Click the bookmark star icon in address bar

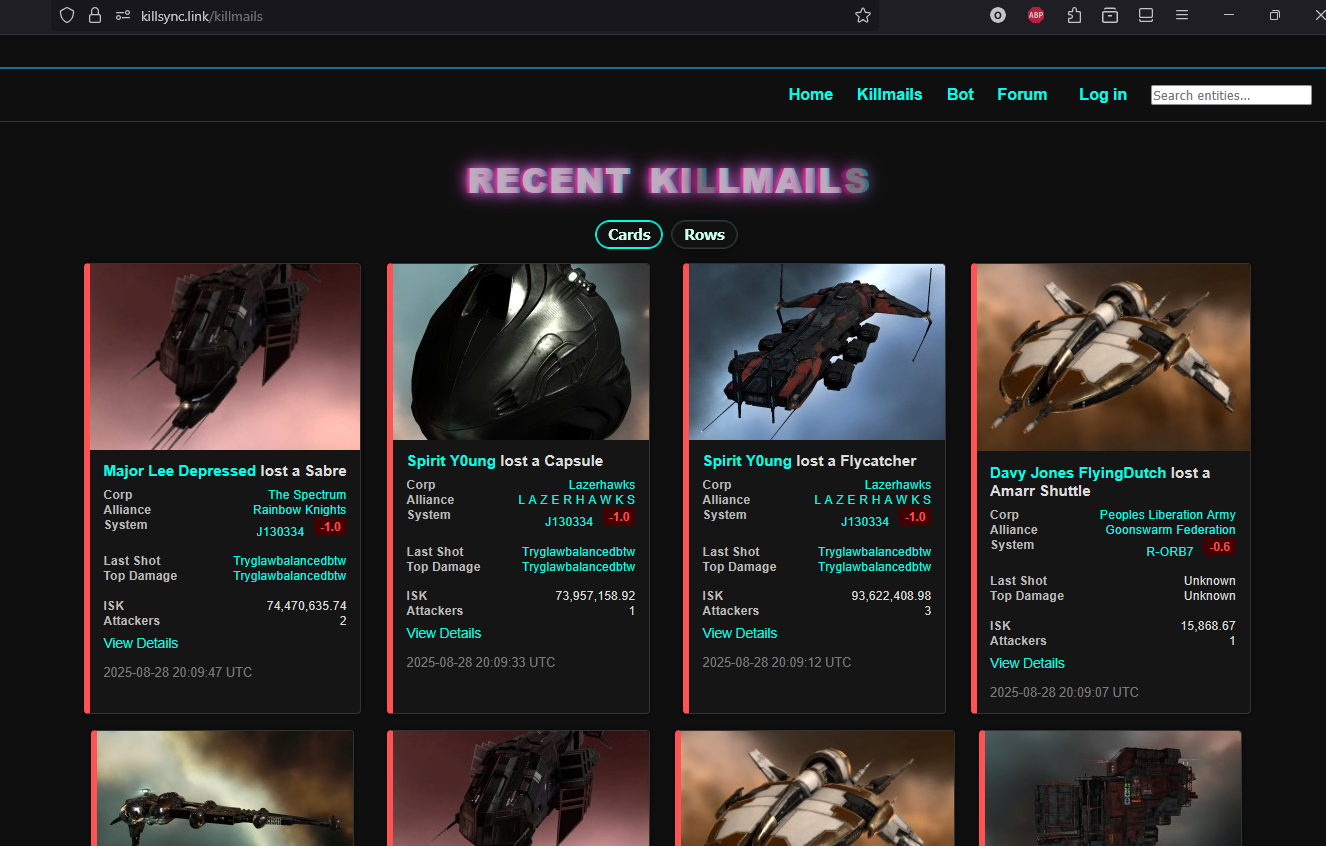863,16
